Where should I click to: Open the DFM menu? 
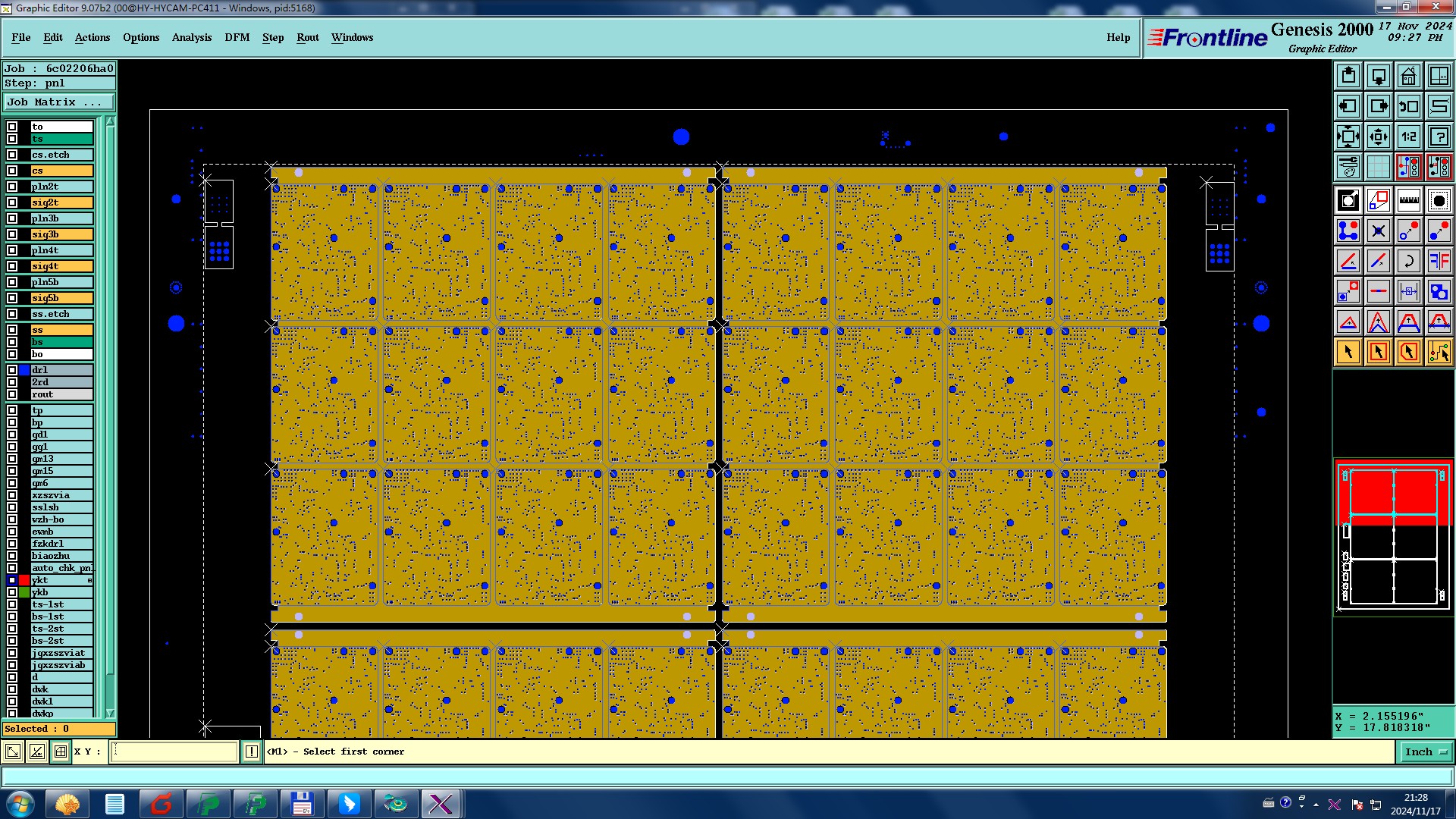(x=237, y=37)
